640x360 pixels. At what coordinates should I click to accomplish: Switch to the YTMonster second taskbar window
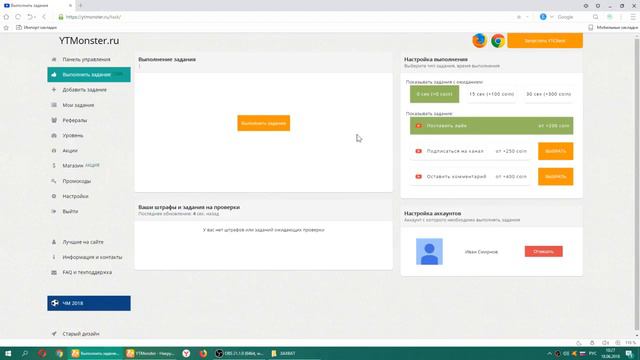pyautogui.click(x=150, y=353)
